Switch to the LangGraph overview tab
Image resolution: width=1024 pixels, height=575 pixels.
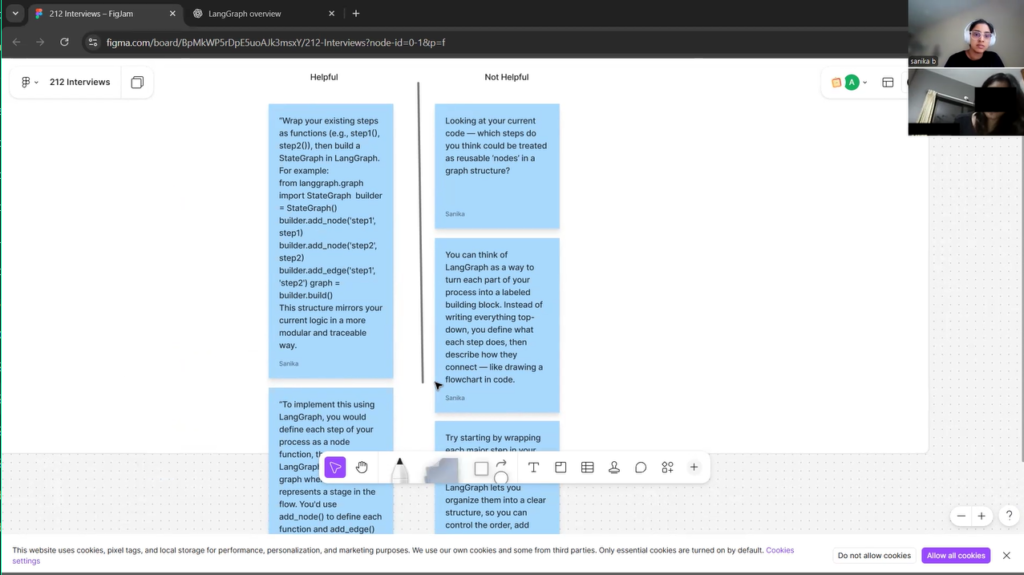coord(245,14)
